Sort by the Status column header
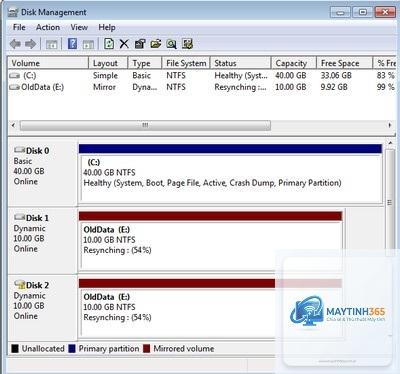 tap(240, 63)
